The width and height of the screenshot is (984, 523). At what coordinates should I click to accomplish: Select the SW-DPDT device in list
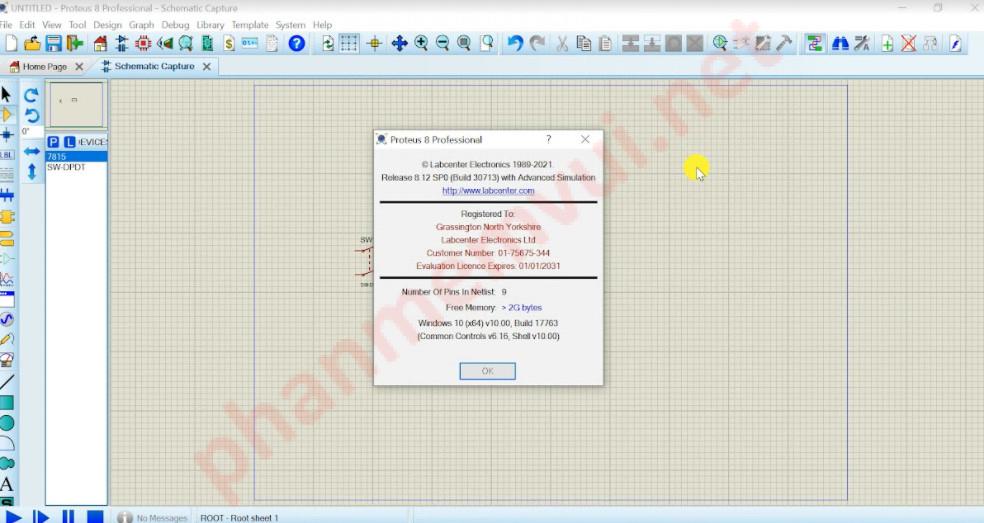tap(67, 168)
